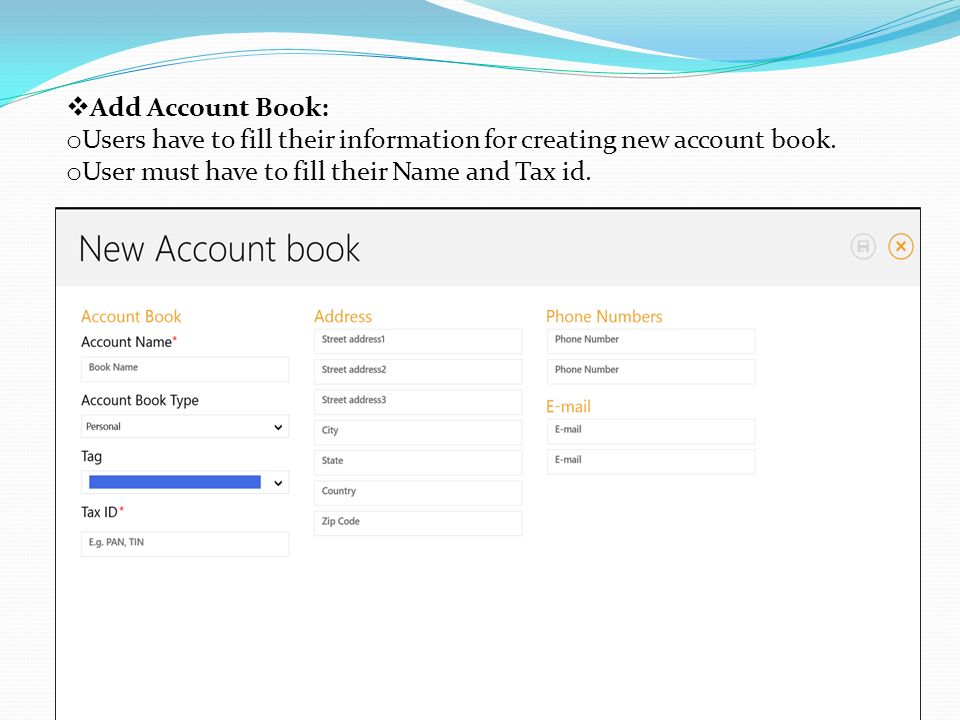The width and height of the screenshot is (960, 720).
Task: Click the Address section heading
Action: 343,317
